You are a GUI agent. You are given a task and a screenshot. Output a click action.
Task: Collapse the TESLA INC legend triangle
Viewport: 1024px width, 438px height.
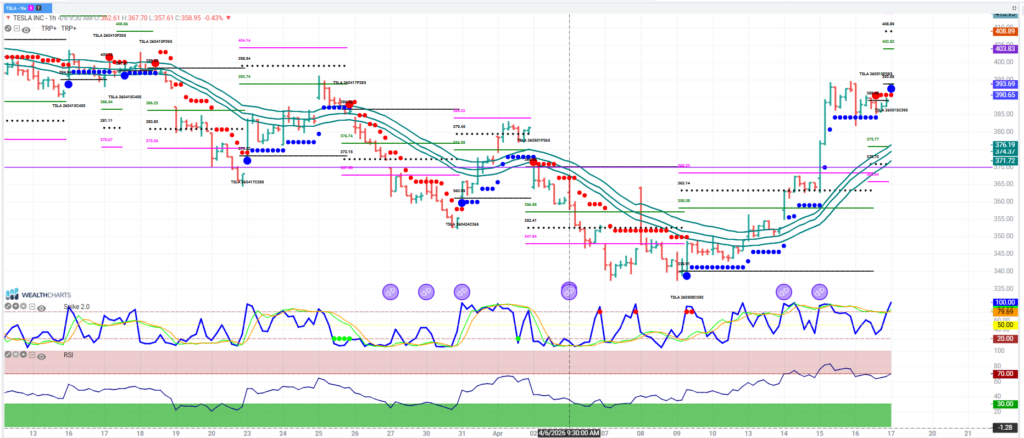pos(6,16)
